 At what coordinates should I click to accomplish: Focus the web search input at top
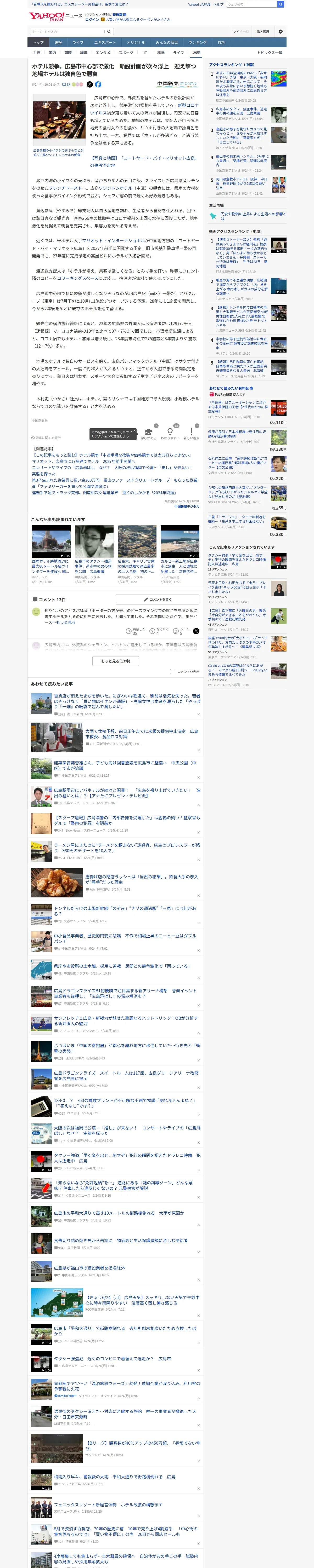point(252,4)
